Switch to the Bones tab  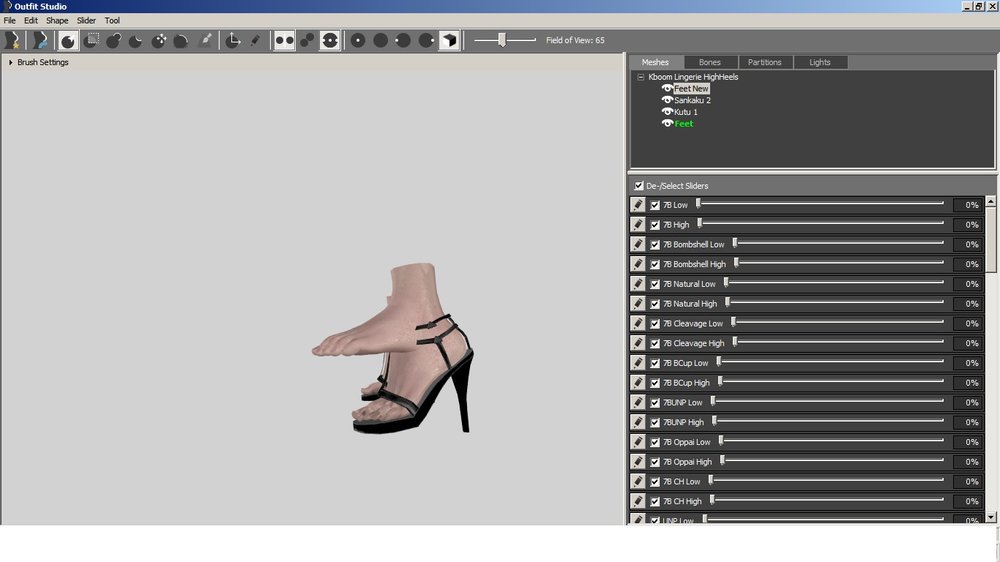pos(710,62)
